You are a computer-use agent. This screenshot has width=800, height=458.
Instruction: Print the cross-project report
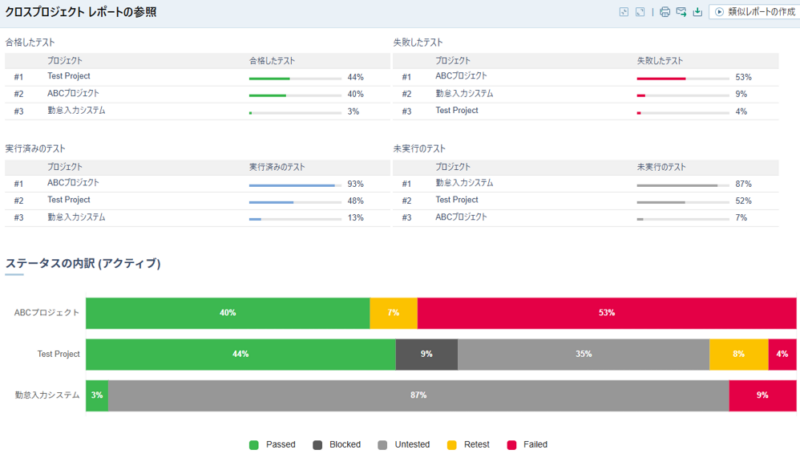[665, 12]
